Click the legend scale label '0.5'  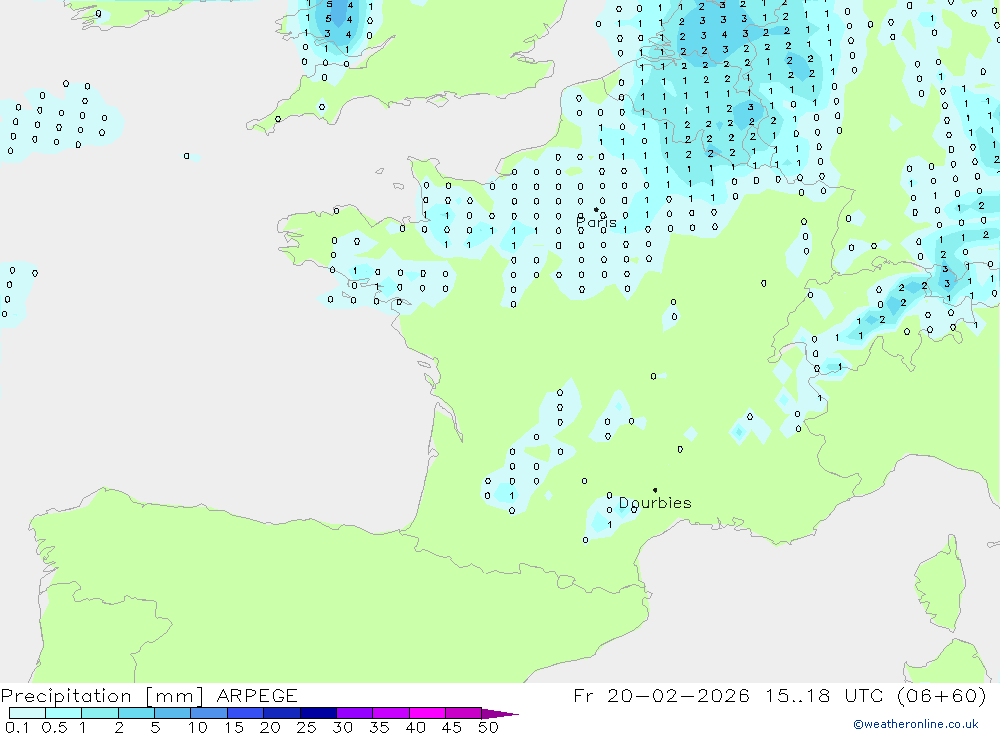(54, 727)
